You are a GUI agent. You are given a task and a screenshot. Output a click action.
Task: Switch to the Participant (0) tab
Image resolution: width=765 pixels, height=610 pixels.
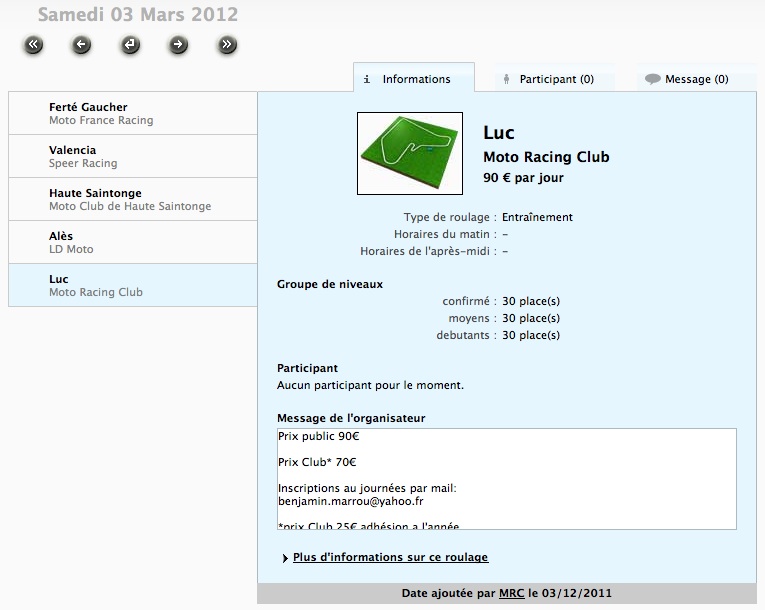pyautogui.click(x=555, y=79)
